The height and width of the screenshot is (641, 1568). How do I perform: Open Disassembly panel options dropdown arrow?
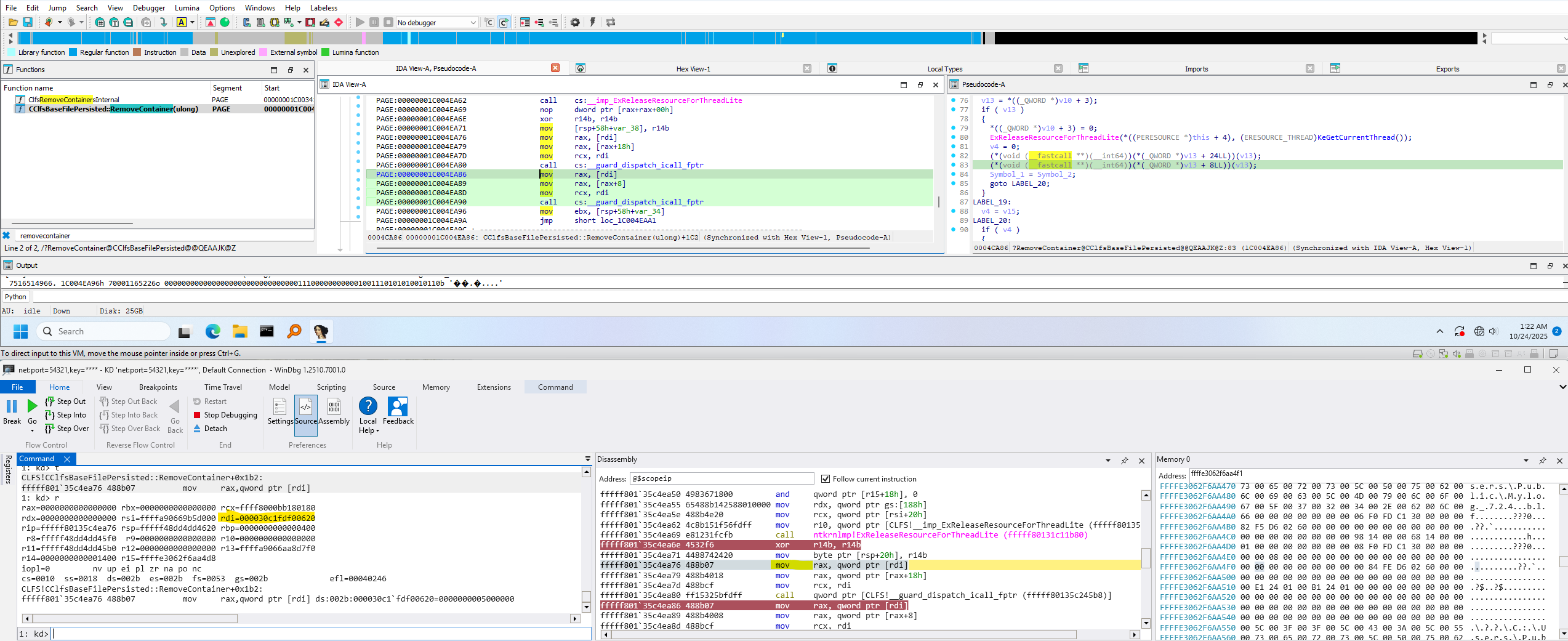[x=1108, y=461]
